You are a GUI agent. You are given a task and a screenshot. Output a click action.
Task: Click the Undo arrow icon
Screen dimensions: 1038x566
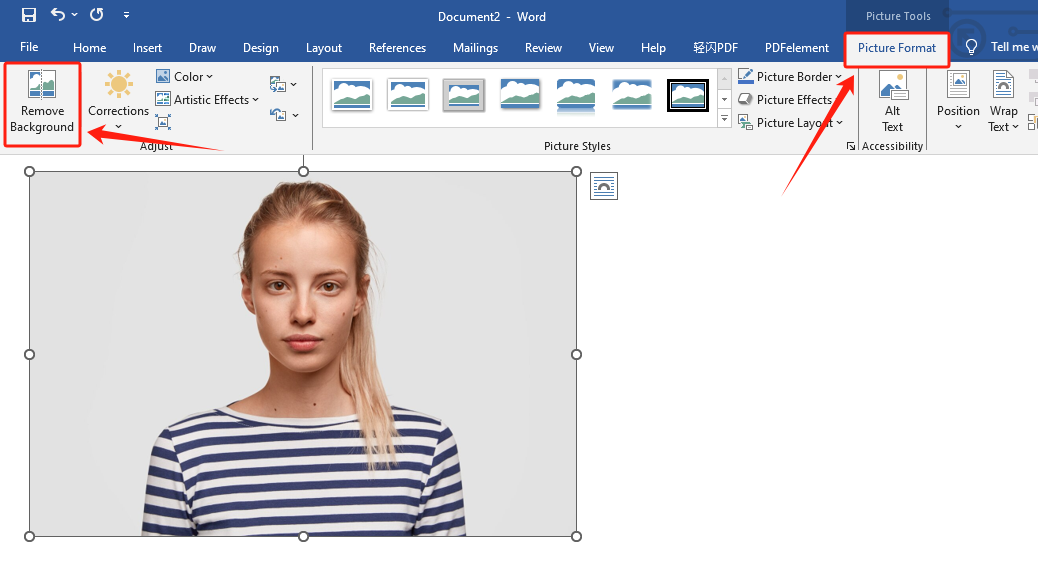pyautogui.click(x=58, y=15)
